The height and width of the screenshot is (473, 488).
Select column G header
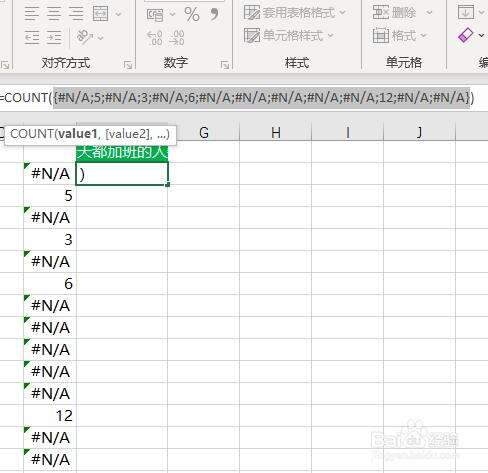(204, 133)
